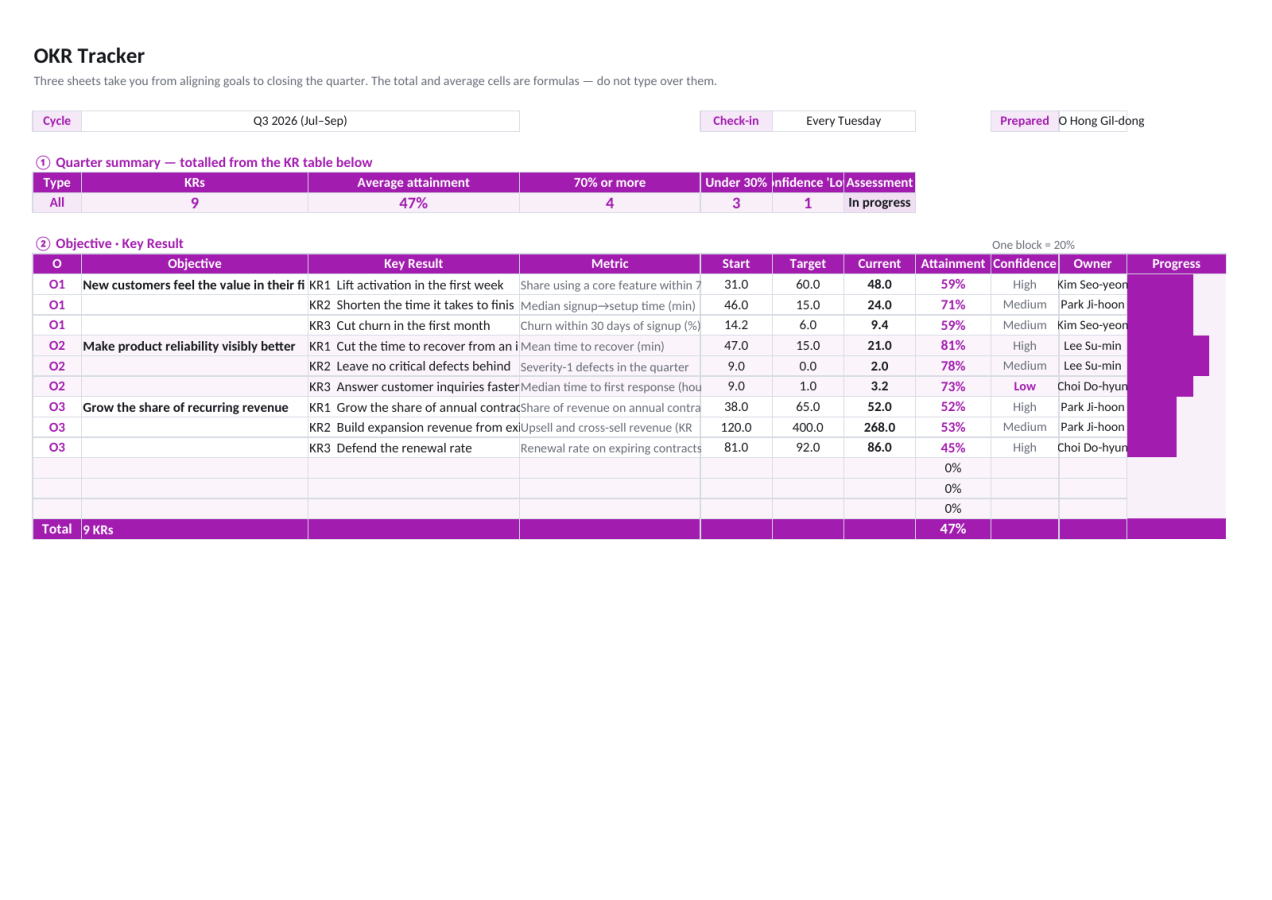Click the attainment value '71%'

(x=953, y=305)
